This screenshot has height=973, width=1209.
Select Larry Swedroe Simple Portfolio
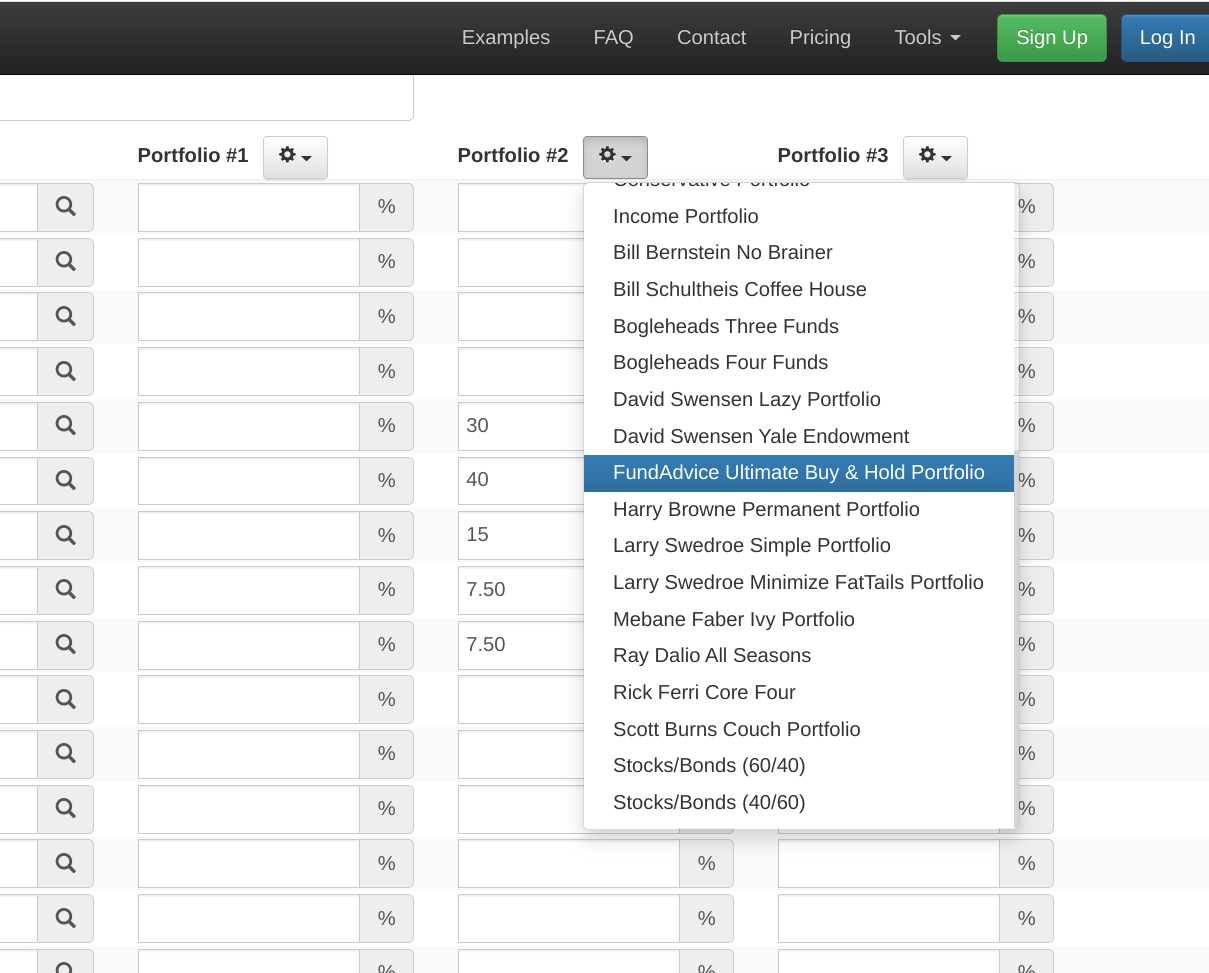tap(799, 546)
